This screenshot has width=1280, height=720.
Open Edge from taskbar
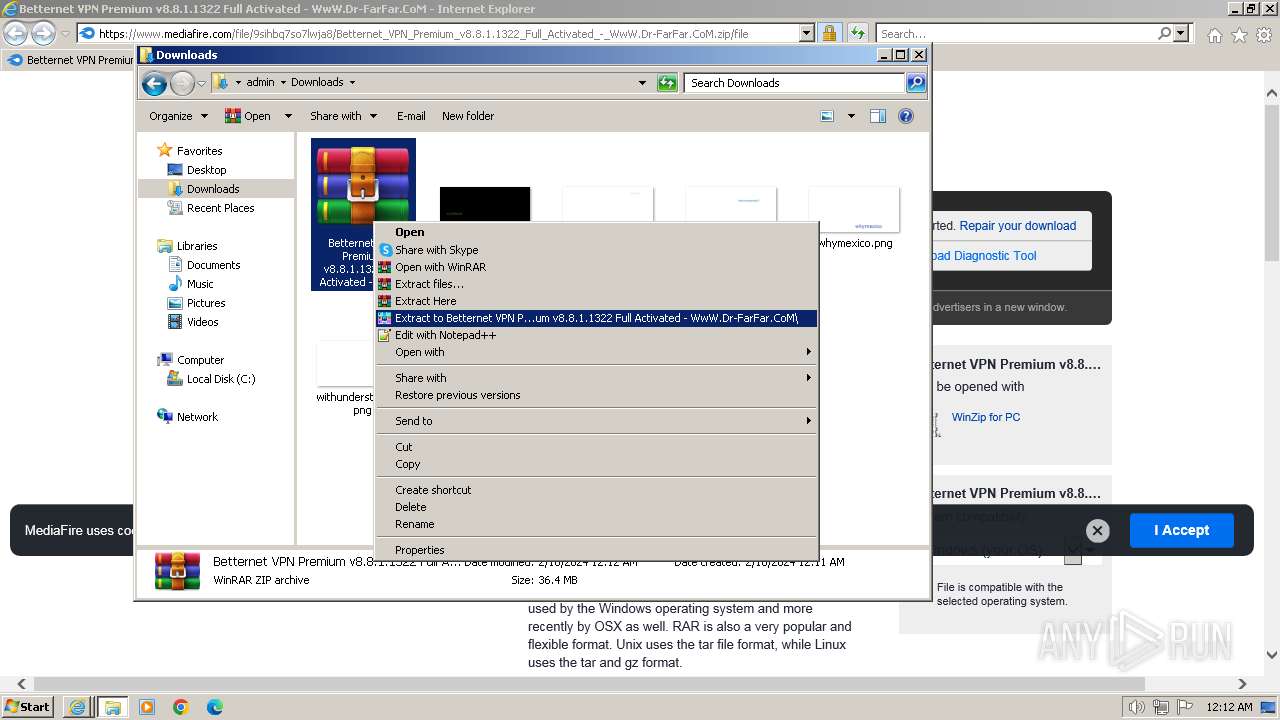pos(215,707)
